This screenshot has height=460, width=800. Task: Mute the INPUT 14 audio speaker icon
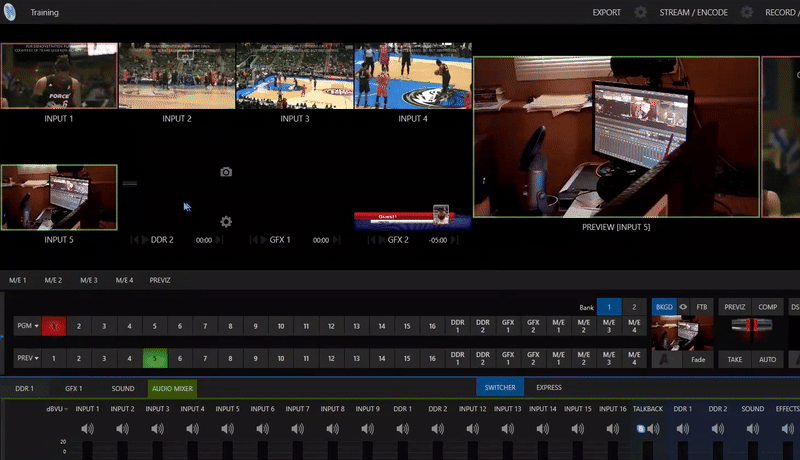coord(542,429)
